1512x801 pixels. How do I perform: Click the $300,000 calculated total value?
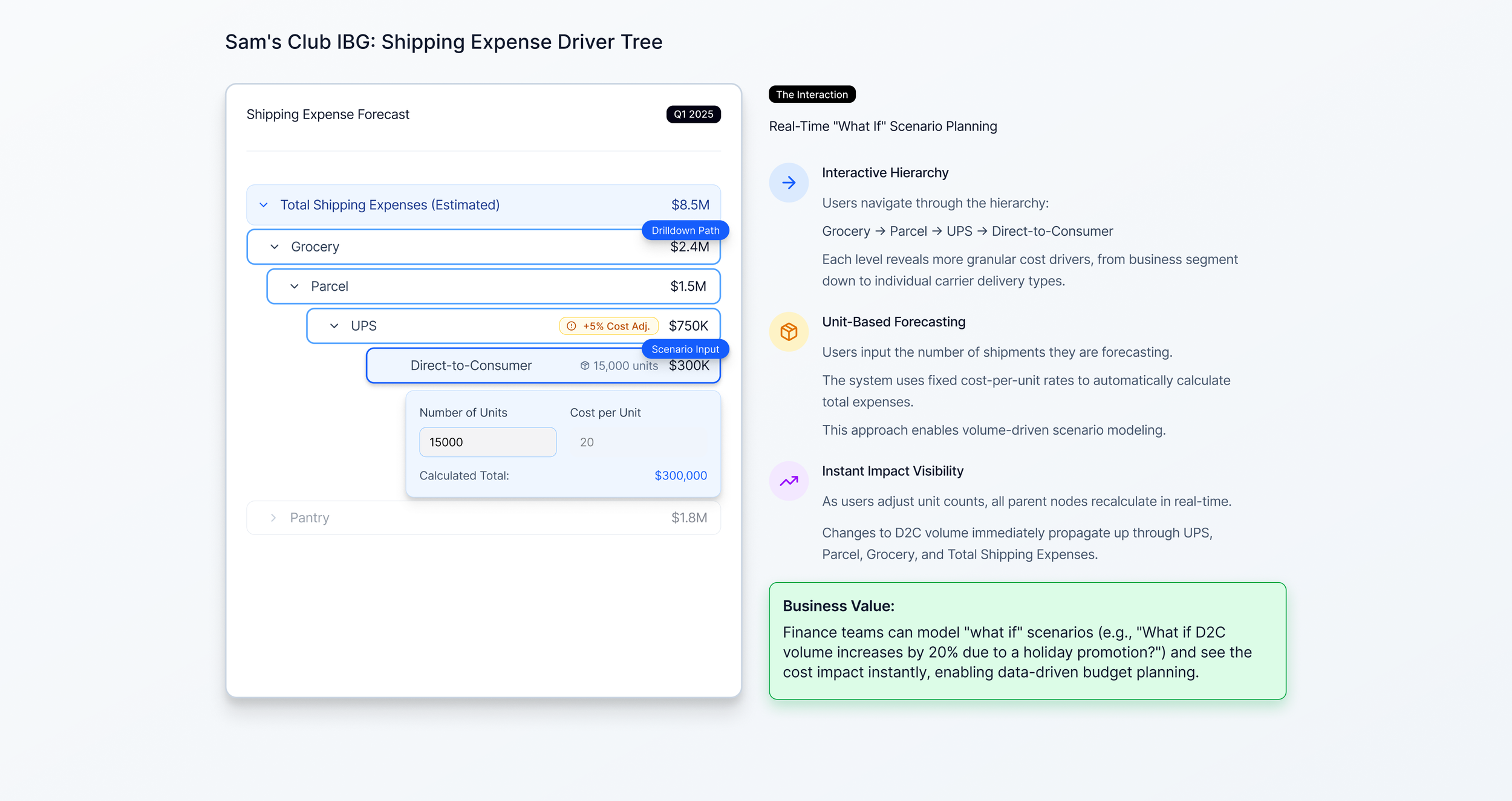tap(680, 476)
